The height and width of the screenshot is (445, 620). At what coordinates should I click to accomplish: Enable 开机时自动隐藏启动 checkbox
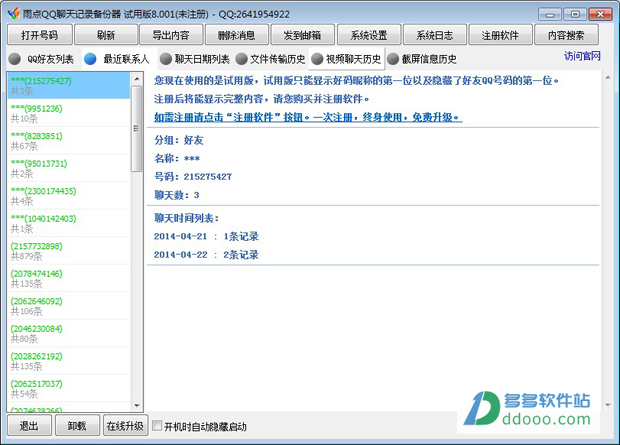(x=157, y=426)
